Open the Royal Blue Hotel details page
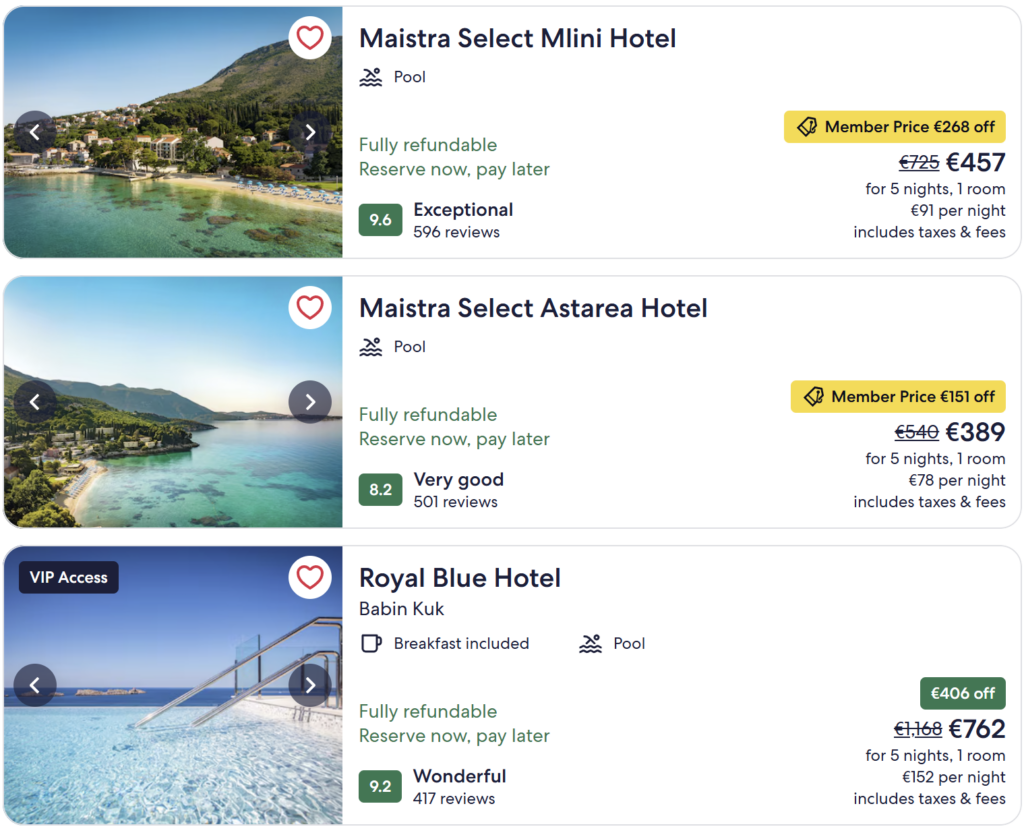 pos(460,578)
